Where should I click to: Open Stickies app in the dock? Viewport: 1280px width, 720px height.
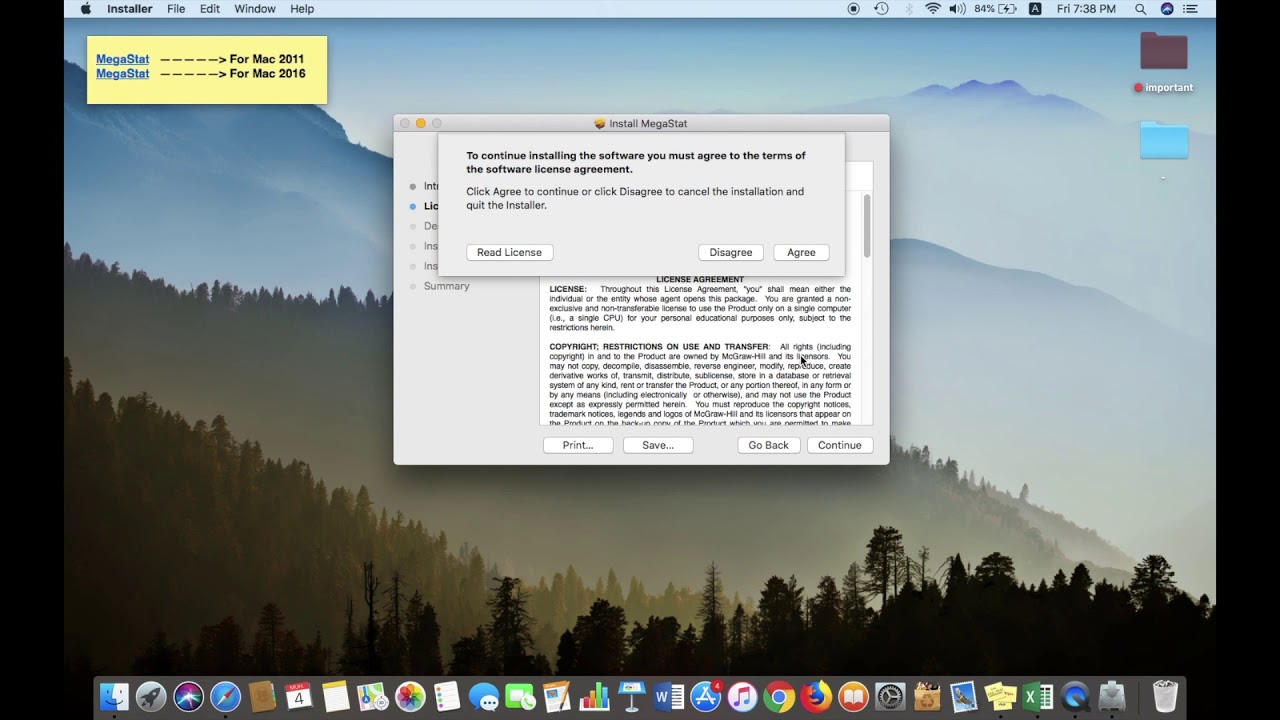coord(1000,696)
